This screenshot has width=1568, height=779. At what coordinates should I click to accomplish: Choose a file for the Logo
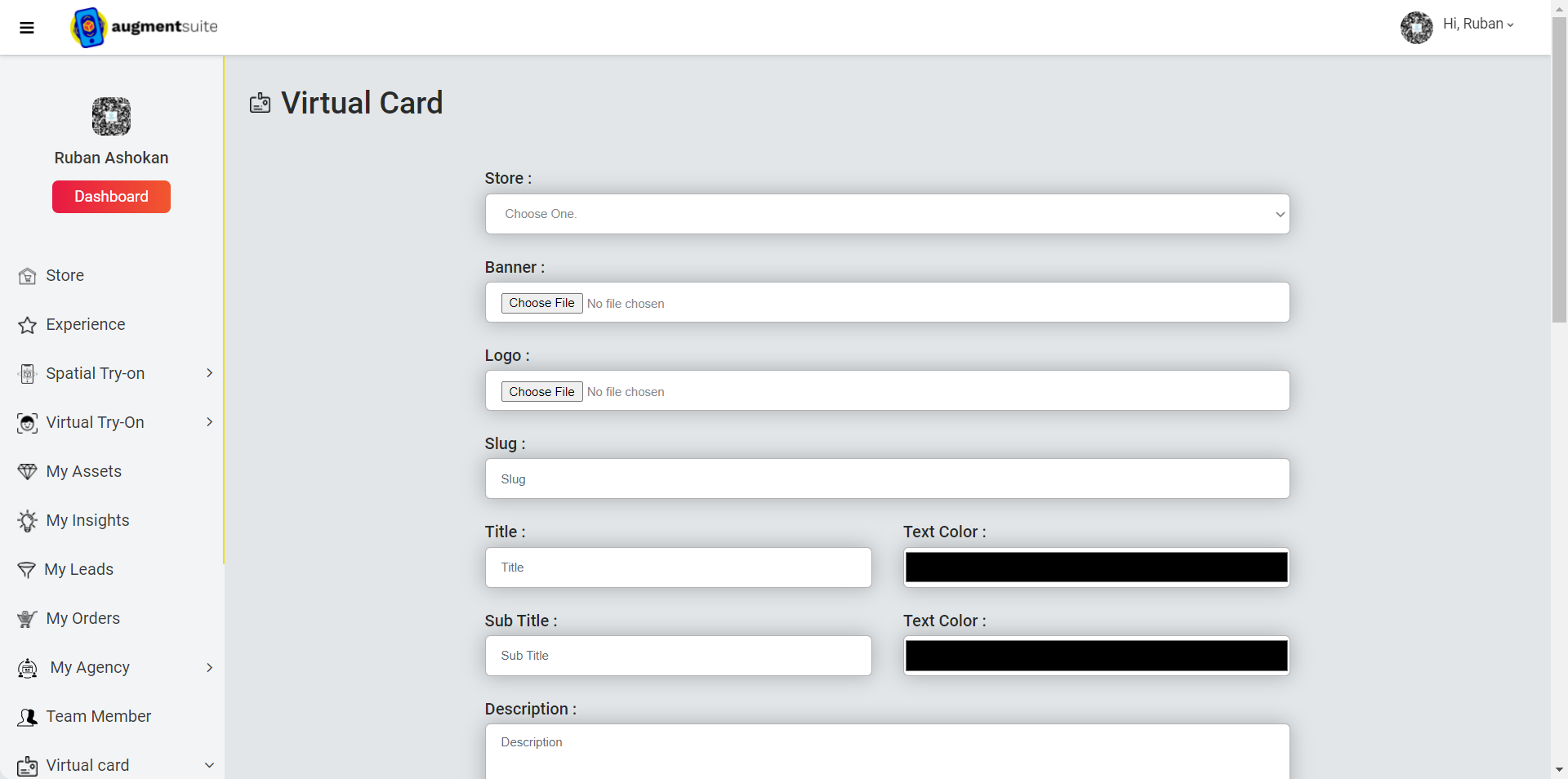(x=541, y=392)
